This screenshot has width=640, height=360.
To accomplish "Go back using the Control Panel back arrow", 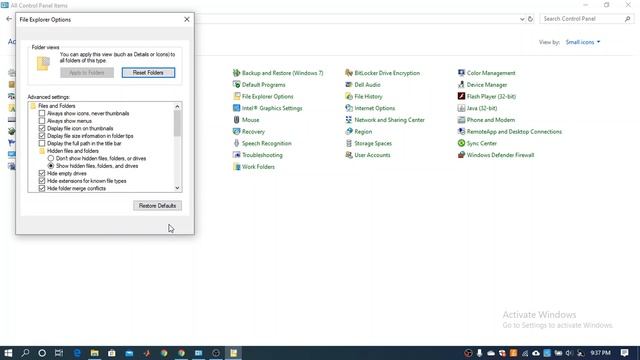I will 9,19.
